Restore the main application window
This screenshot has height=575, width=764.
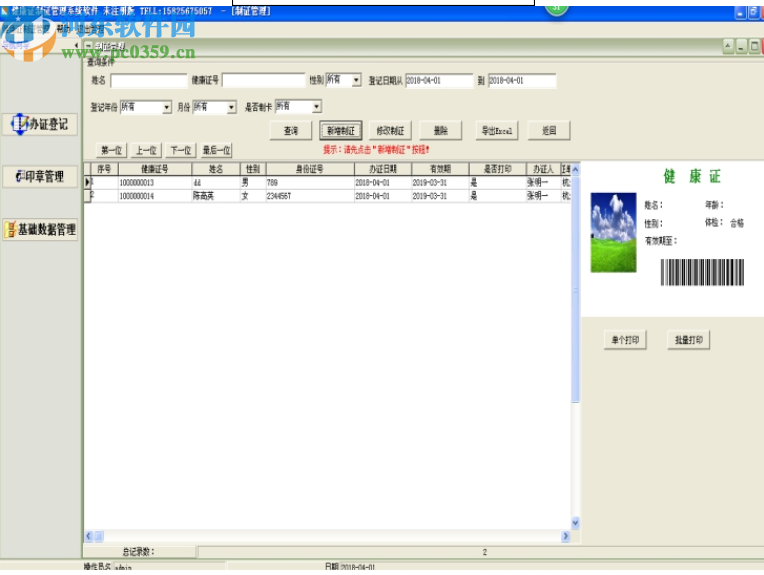[x=753, y=13]
